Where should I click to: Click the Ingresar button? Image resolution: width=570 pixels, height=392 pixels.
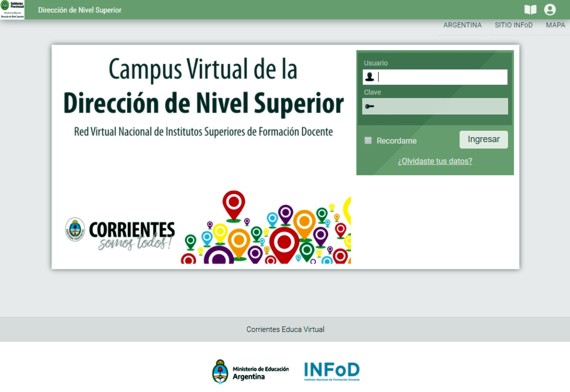[x=483, y=140]
